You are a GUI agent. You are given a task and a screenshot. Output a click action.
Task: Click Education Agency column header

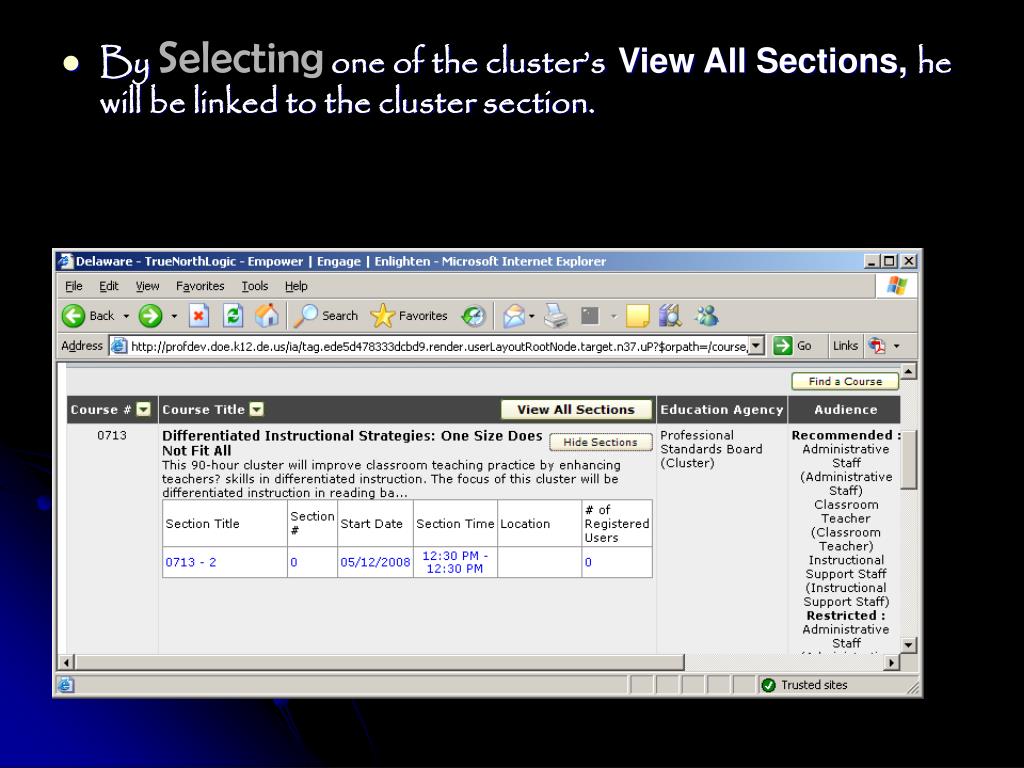722,409
